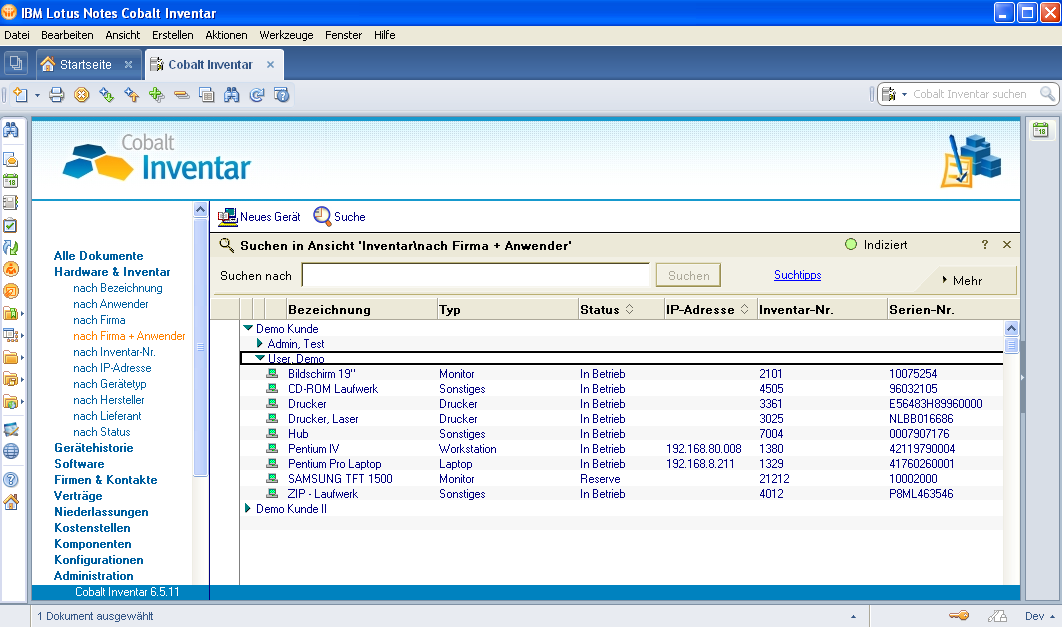Click the view scroll-up arrow
Screen dimensions: 1062x627
(x=1011, y=328)
